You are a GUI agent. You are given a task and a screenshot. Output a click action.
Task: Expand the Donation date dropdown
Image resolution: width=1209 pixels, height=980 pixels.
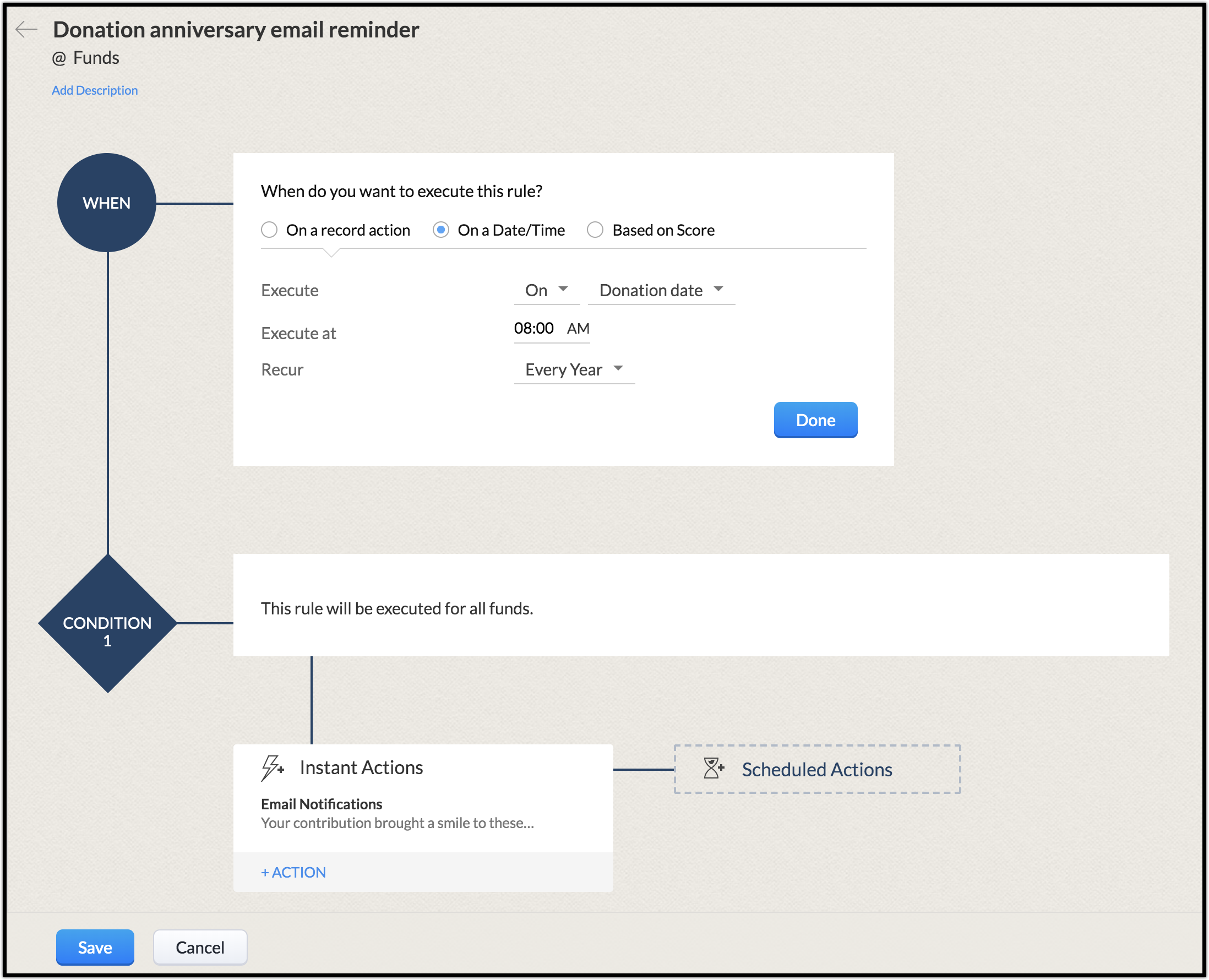click(660, 290)
